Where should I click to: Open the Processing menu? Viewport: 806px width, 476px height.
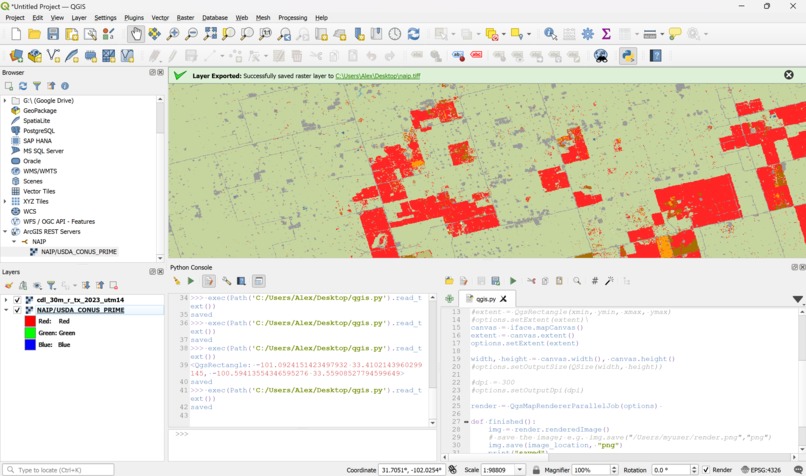click(292, 17)
